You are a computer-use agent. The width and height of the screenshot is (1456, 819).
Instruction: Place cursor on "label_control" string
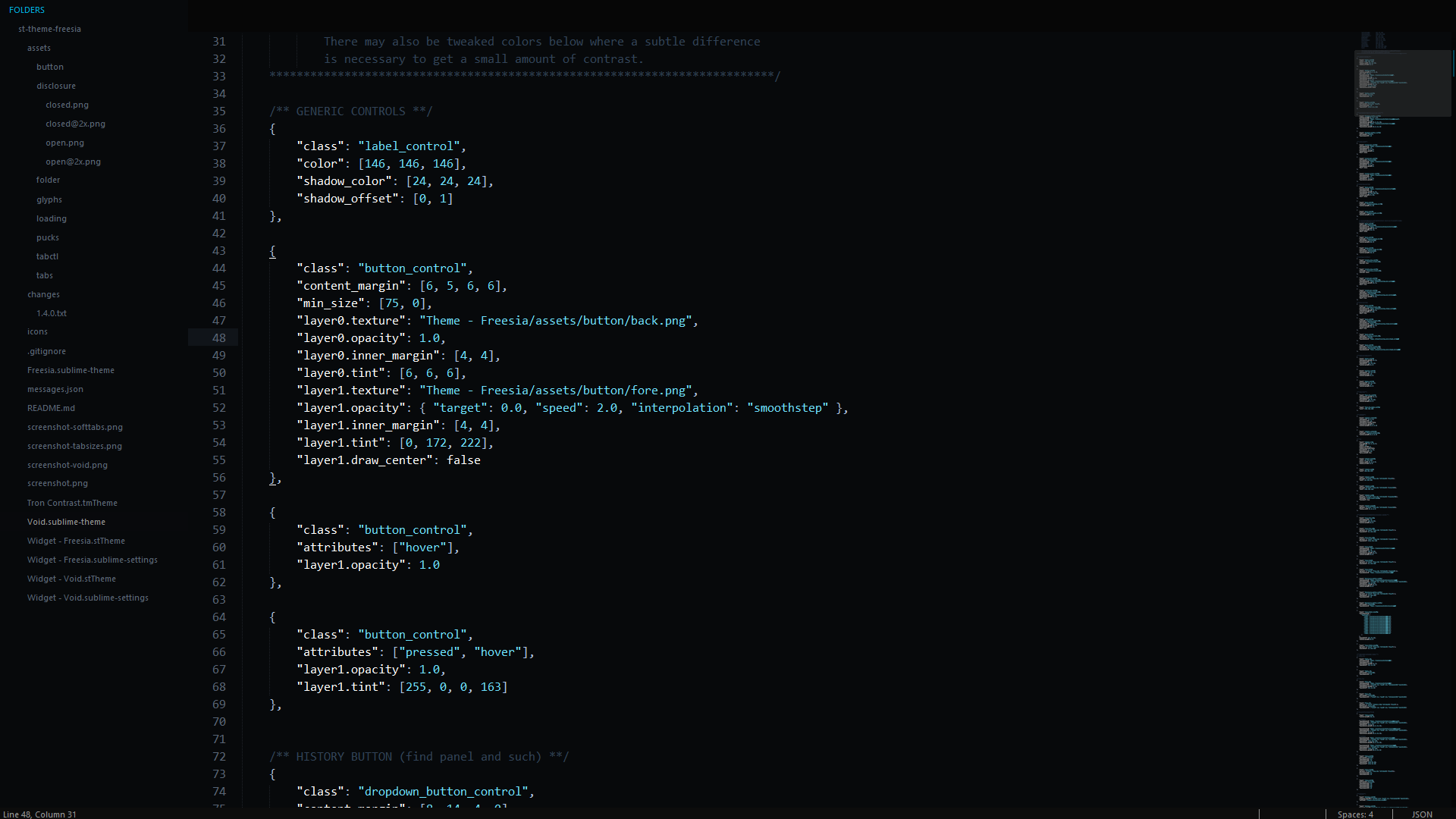tap(409, 146)
